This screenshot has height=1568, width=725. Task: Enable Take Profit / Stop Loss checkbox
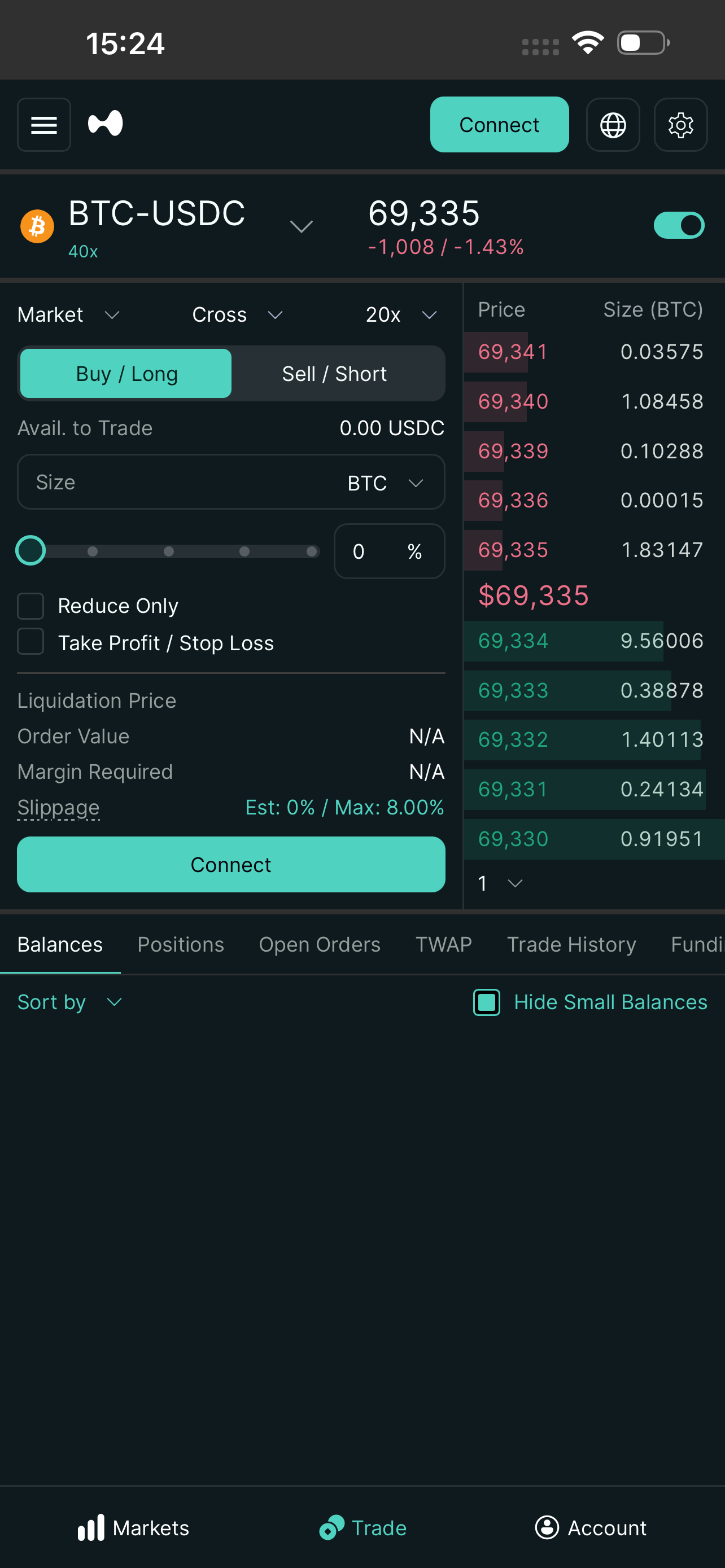30,642
